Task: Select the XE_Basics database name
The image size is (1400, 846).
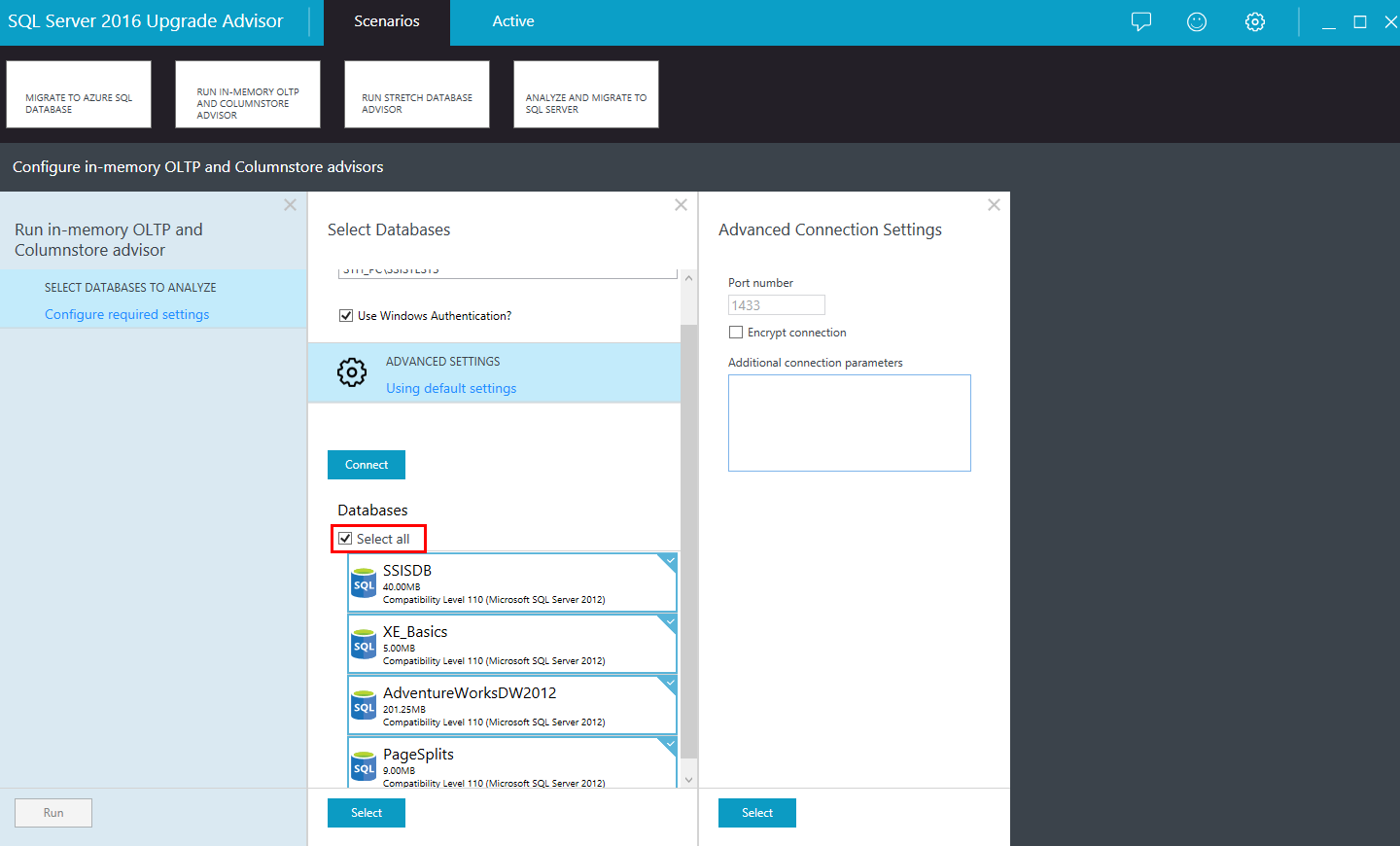Action: pyautogui.click(x=415, y=632)
